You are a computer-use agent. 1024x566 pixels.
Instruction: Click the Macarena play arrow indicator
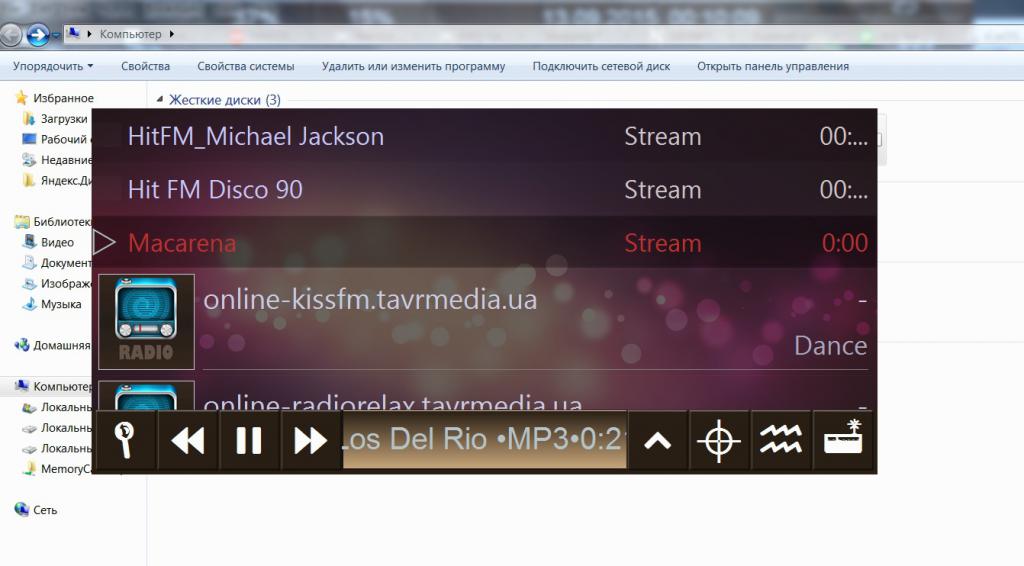(105, 243)
